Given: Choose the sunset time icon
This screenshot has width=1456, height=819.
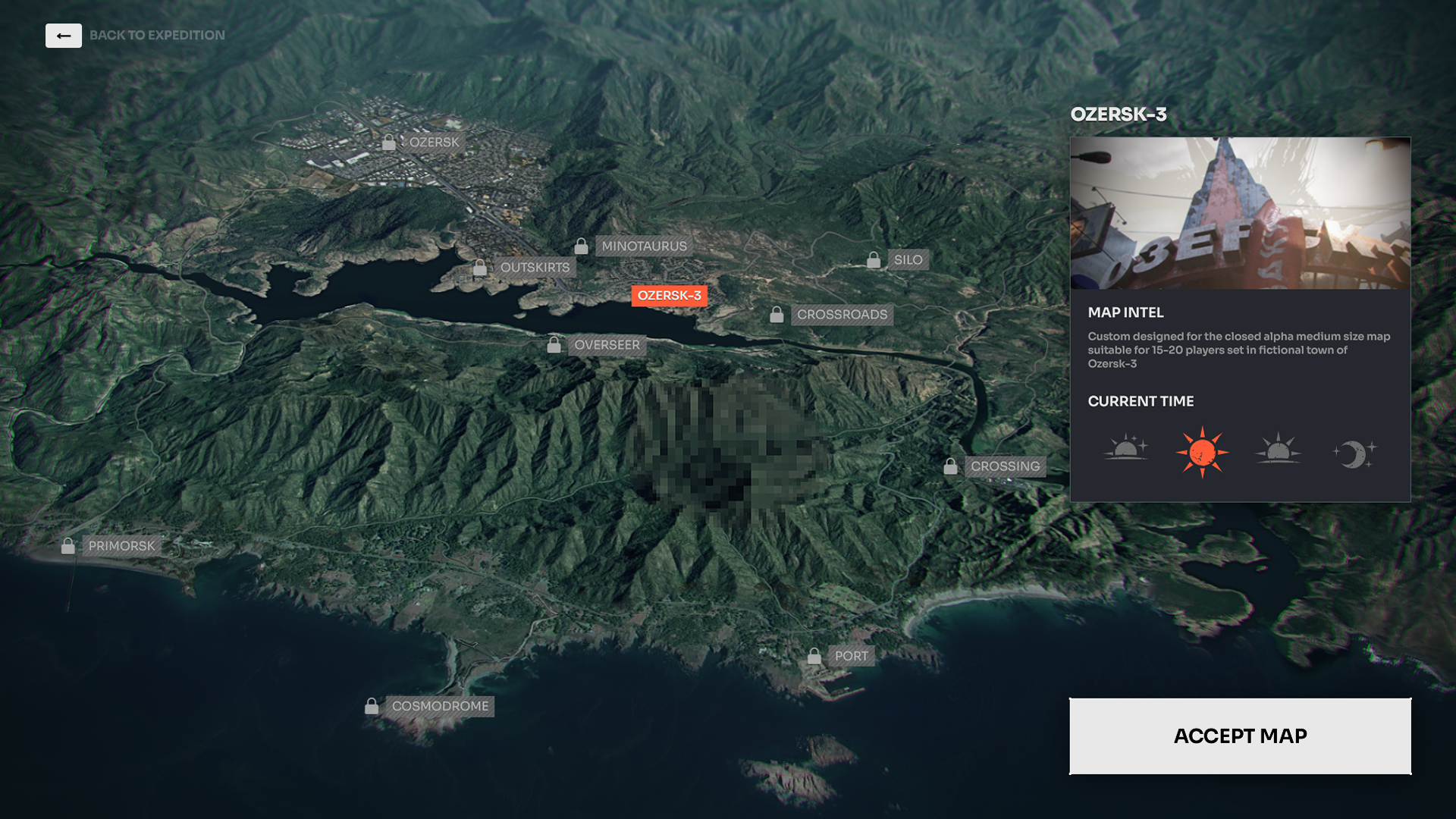Looking at the screenshot, I should [x=1278, y=449].
